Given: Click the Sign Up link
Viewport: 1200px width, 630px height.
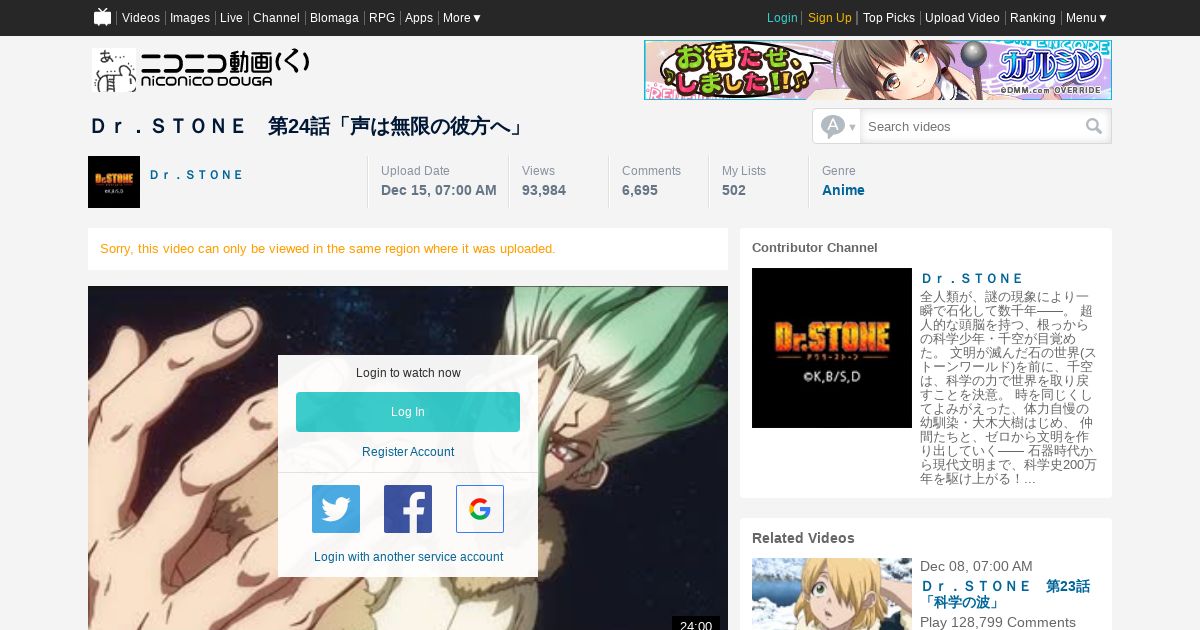Looking at the screenshot, I should (830, 18).
